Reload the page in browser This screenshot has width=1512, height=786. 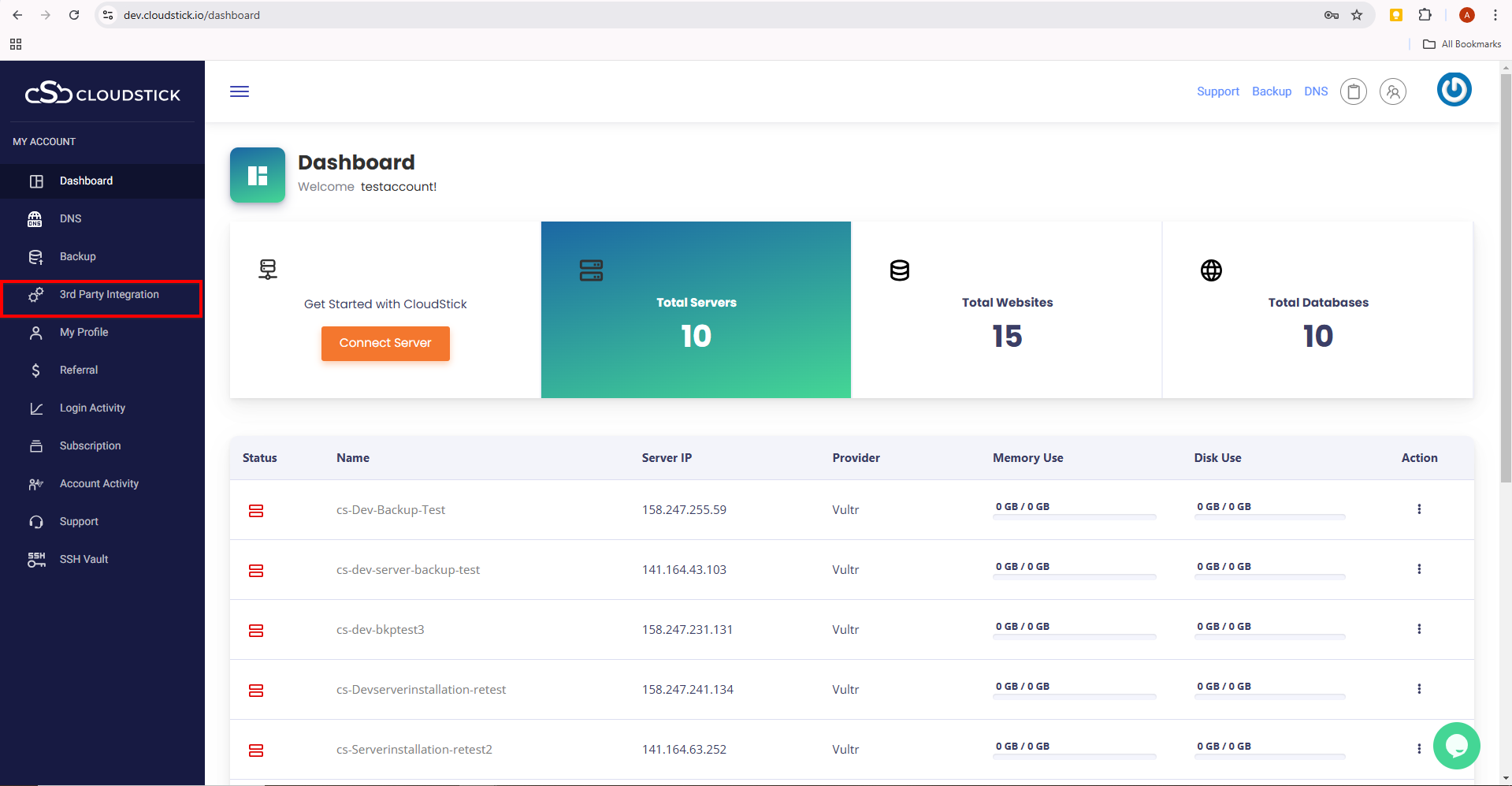[74, 15]
